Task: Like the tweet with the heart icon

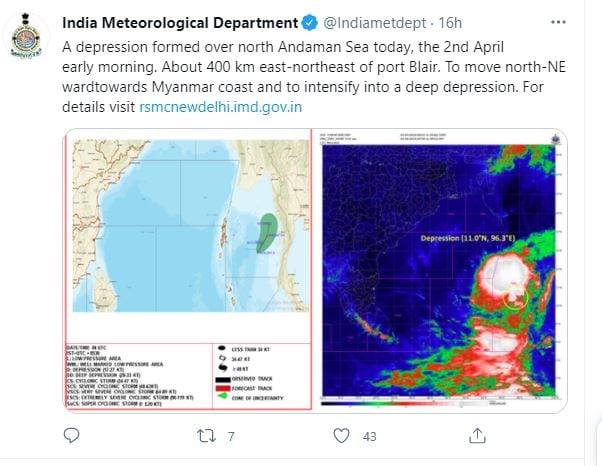Action: click(341, 436)
